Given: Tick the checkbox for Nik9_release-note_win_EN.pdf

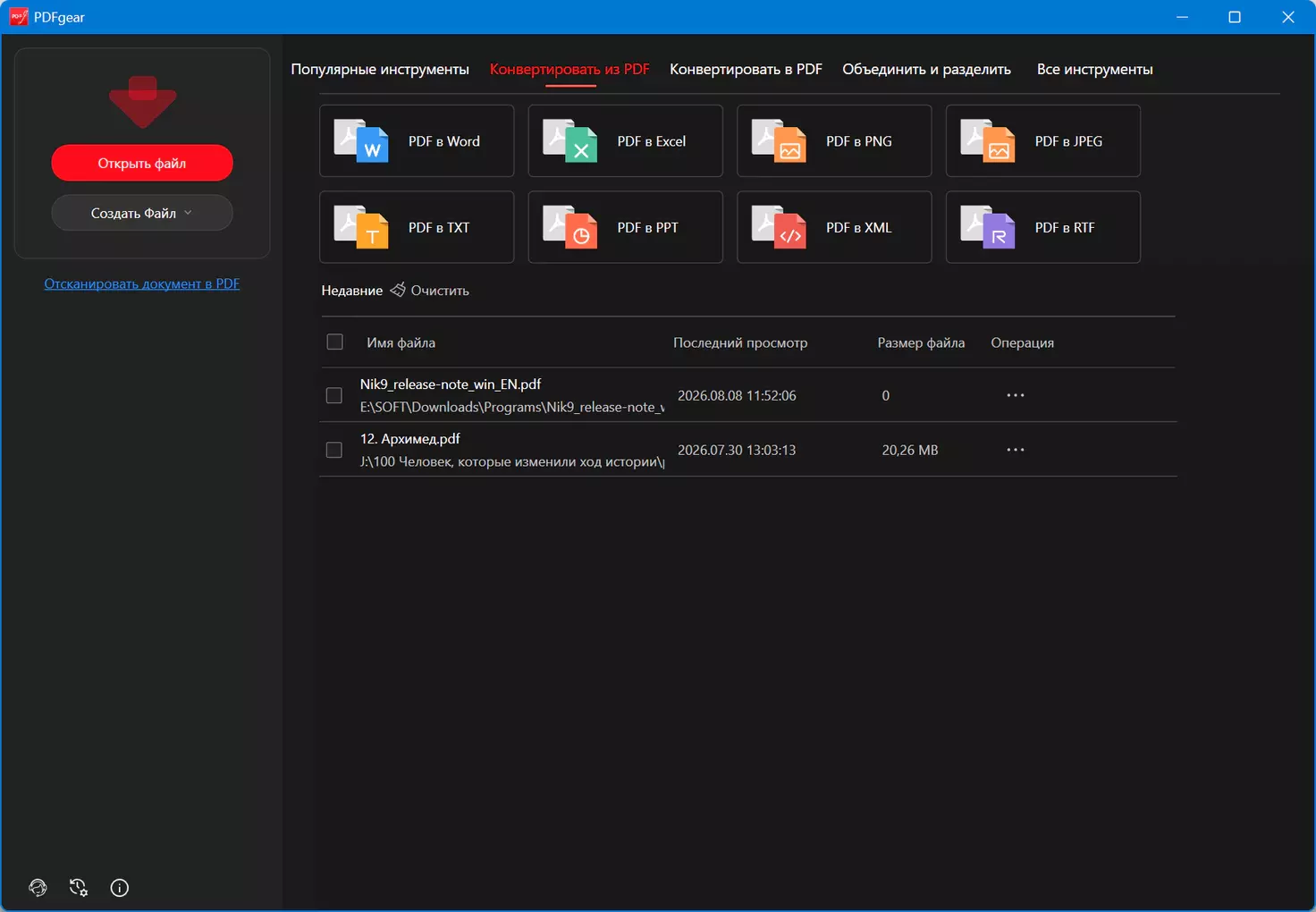Looking at the screenshot, I should pyautogui.click(x=334, y=395).
